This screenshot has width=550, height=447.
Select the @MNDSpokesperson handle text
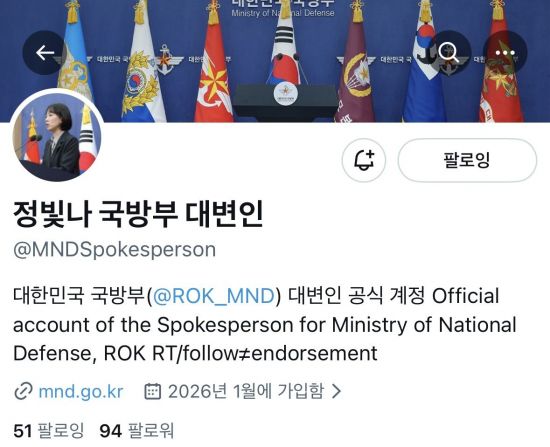tap(114, 250)
